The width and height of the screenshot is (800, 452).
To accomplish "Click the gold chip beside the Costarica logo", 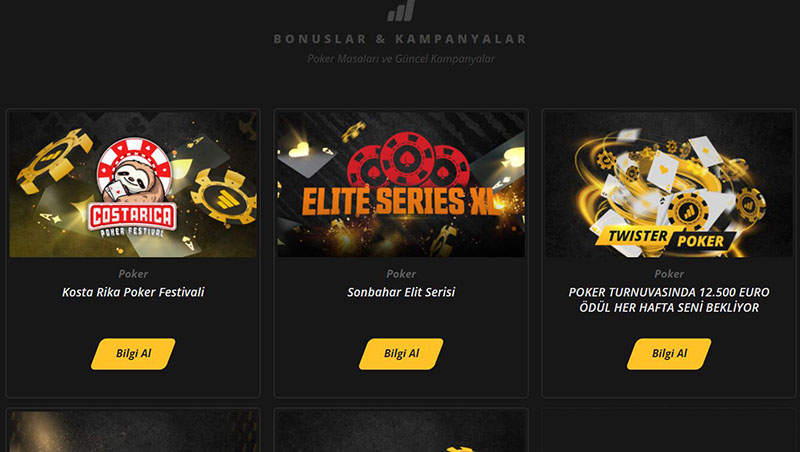I will 223,197.
